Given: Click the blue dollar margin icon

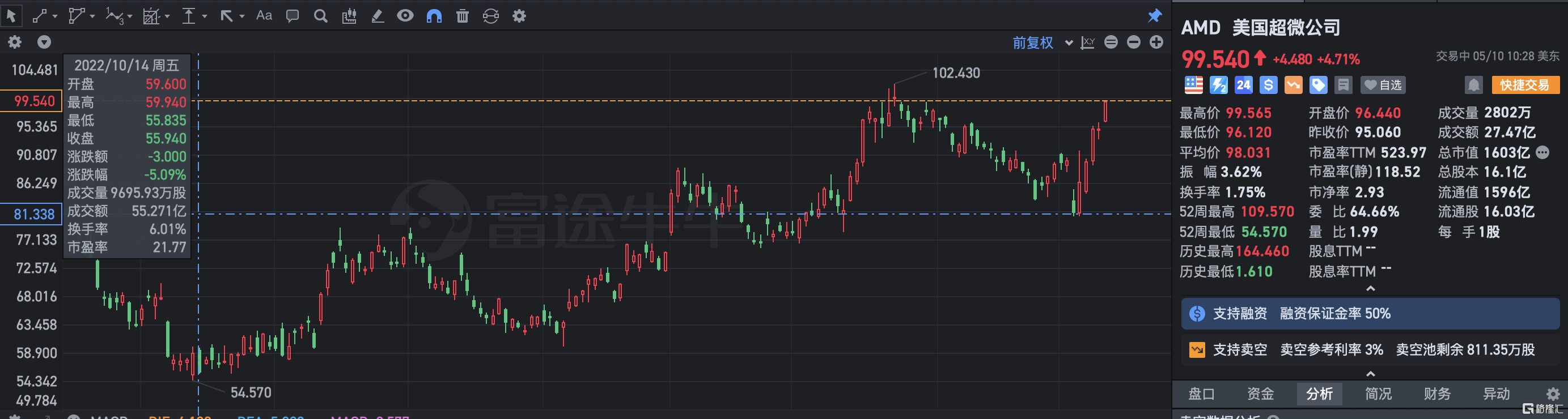Looking at the screenshot, I should click(1269, 85).
